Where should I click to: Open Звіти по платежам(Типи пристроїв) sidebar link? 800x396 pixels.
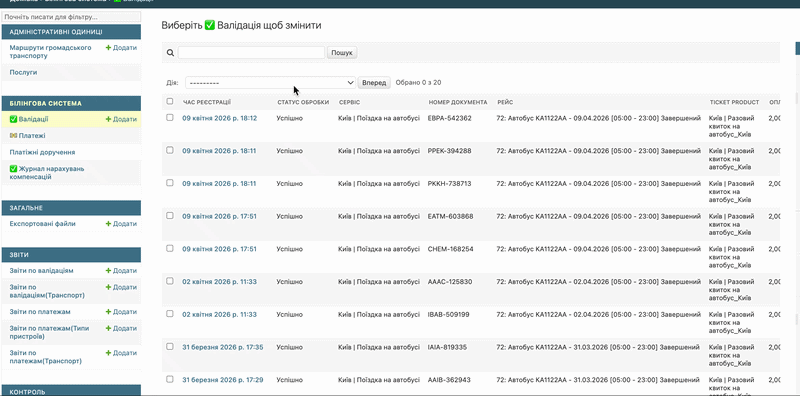click(x=49, y=332)
